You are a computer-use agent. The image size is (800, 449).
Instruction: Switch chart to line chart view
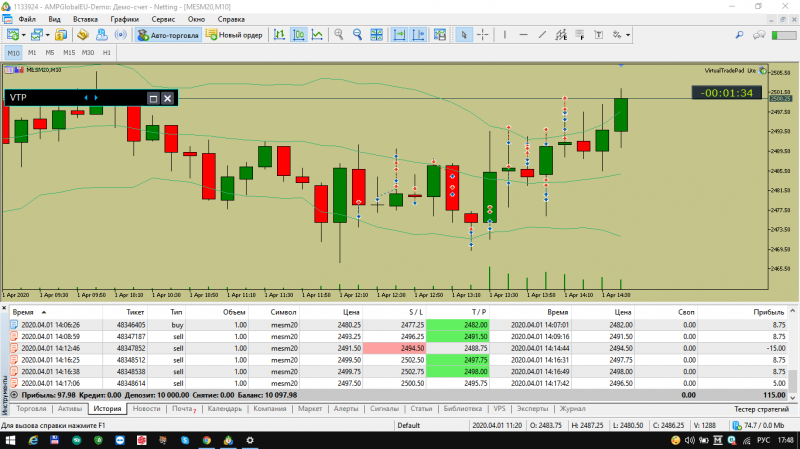(317, 35)
